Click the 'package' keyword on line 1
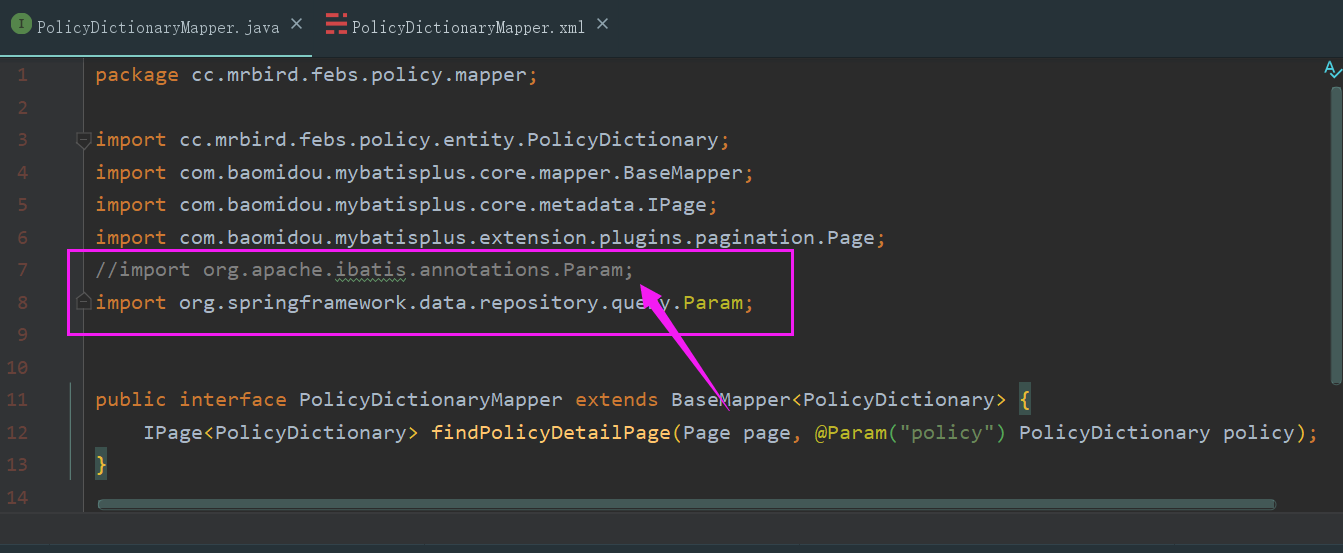This screenshot has height=553, width=1343. (137, 75)
